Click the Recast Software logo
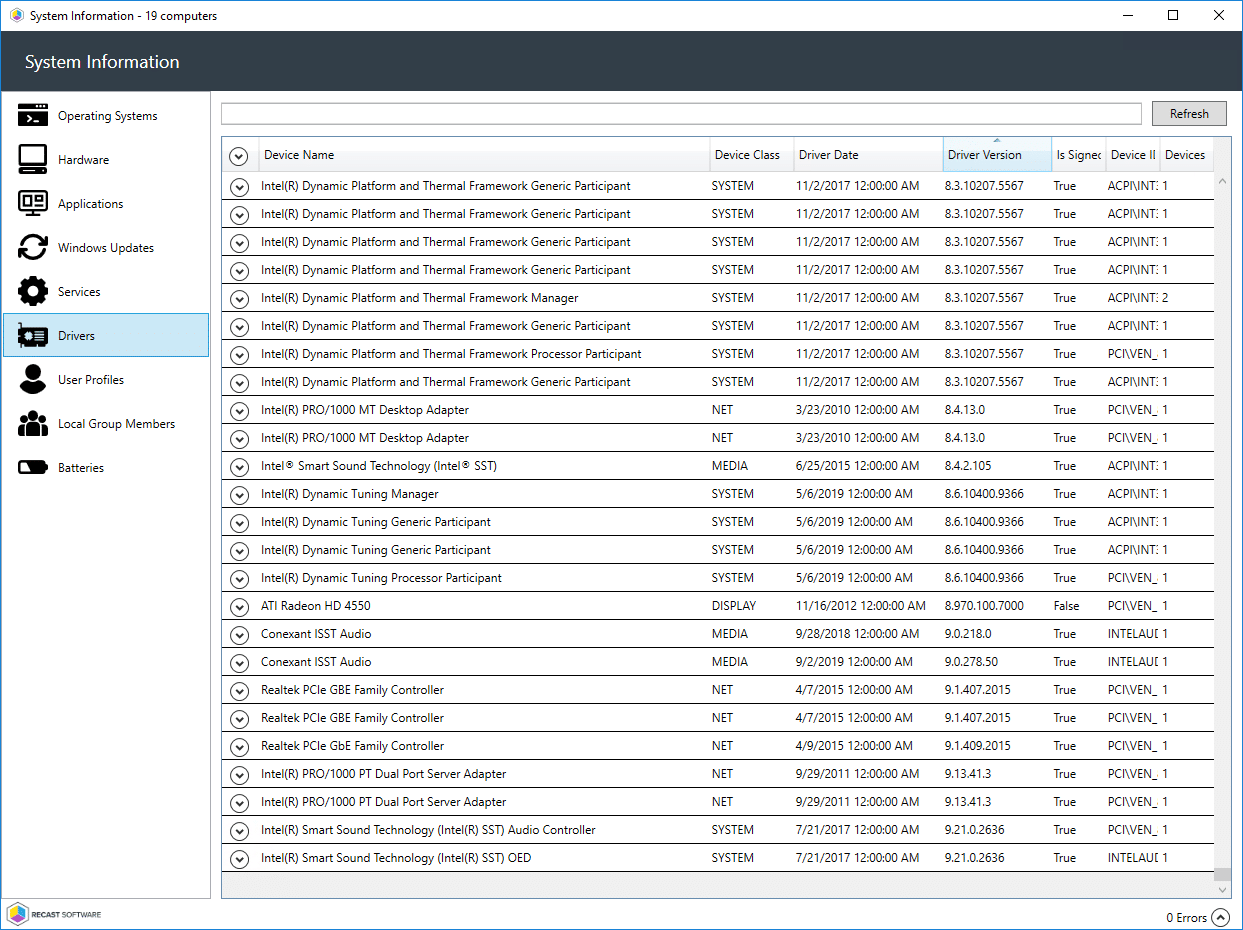Screen dimensions: 1243x930 [x=54, y=914]
